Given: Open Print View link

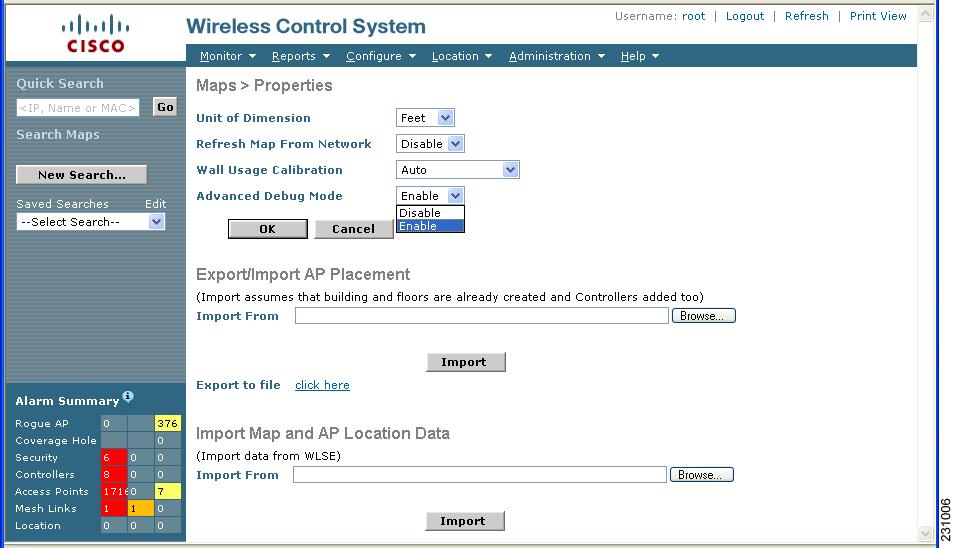Looking at the screenshot, I should tap(878, 16).
